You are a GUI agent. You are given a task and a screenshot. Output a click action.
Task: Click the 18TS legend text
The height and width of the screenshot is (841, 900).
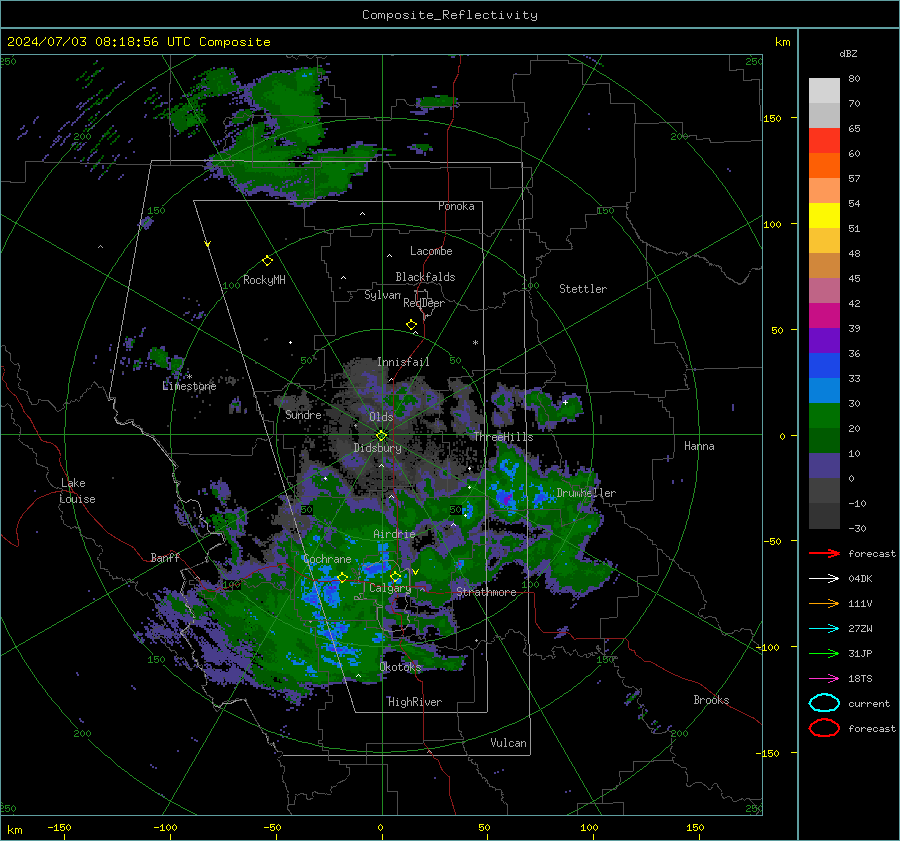pos(860,679)
